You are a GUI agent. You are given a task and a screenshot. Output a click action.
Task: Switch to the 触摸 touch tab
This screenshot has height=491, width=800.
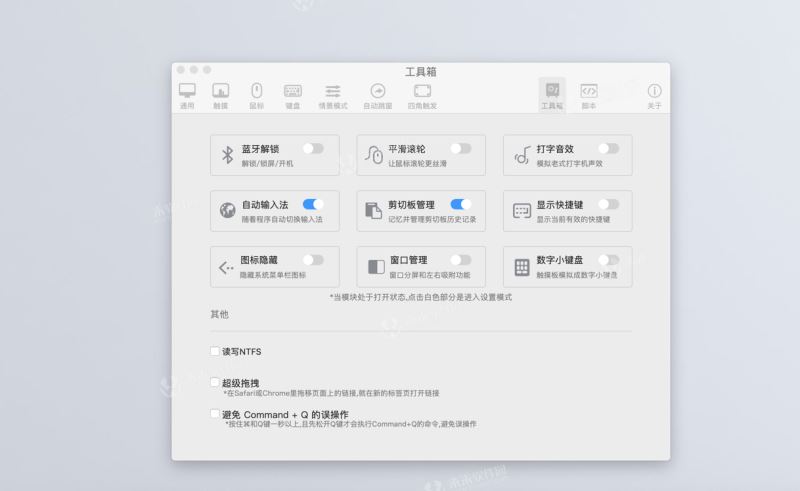pos(220,96)
